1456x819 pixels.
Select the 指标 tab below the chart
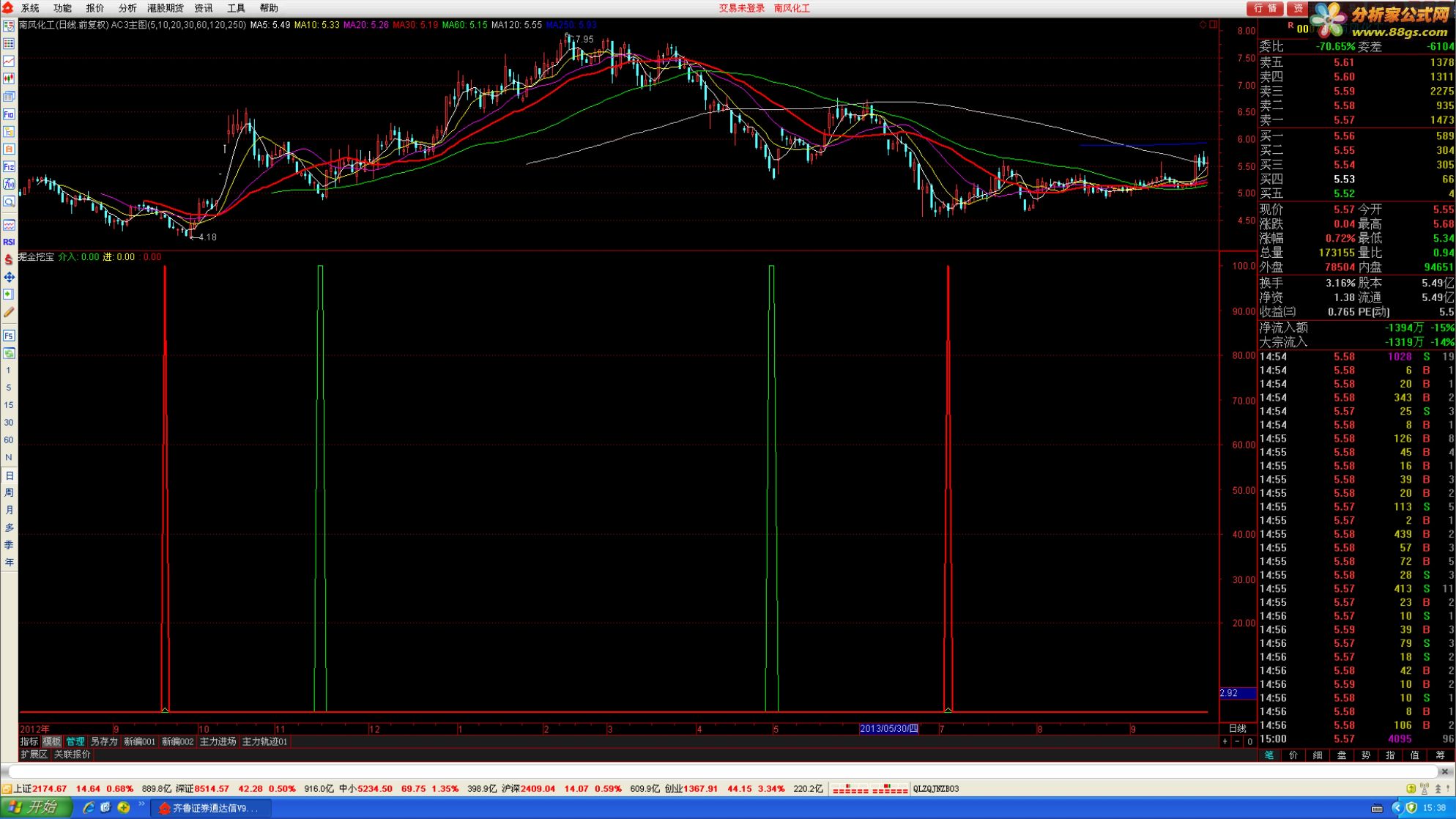click(29, 742)
